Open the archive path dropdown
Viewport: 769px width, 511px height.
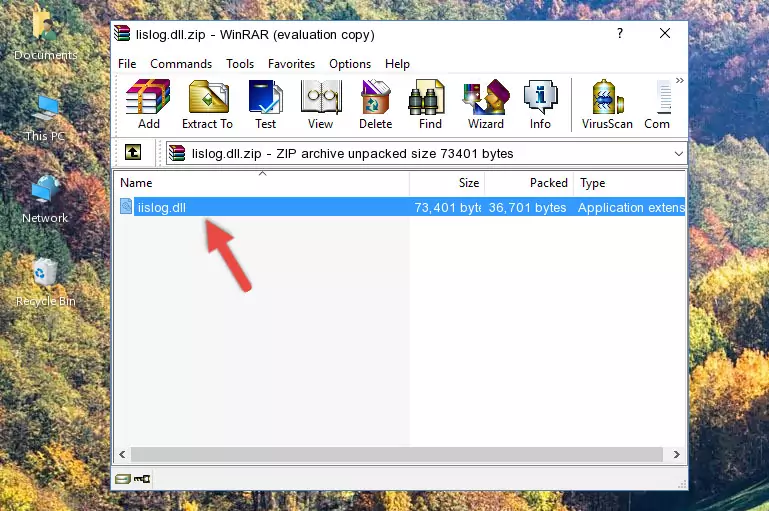click(x=679, y=153)
